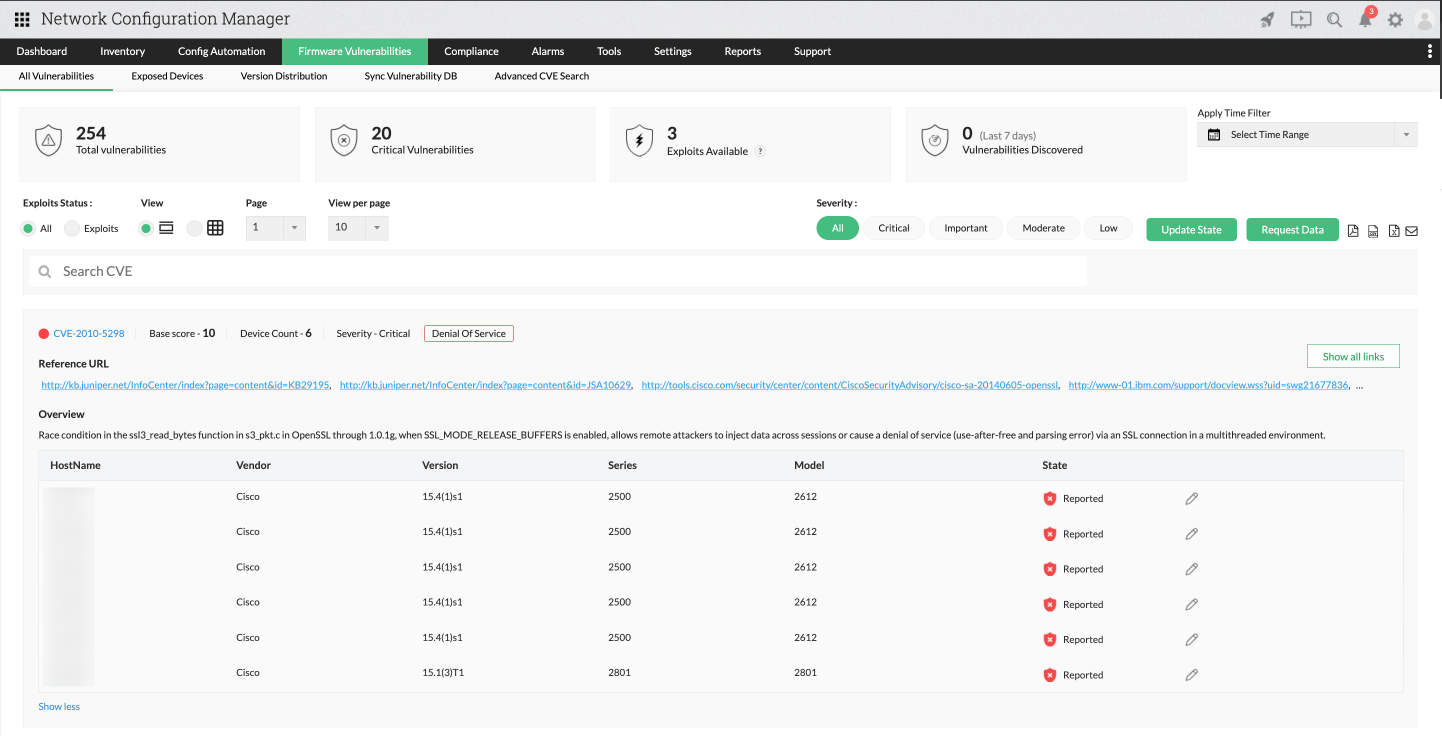Export data to Excel format
The height and width of the screenshot is (736, 1442).
click(x=1394, y=231)
